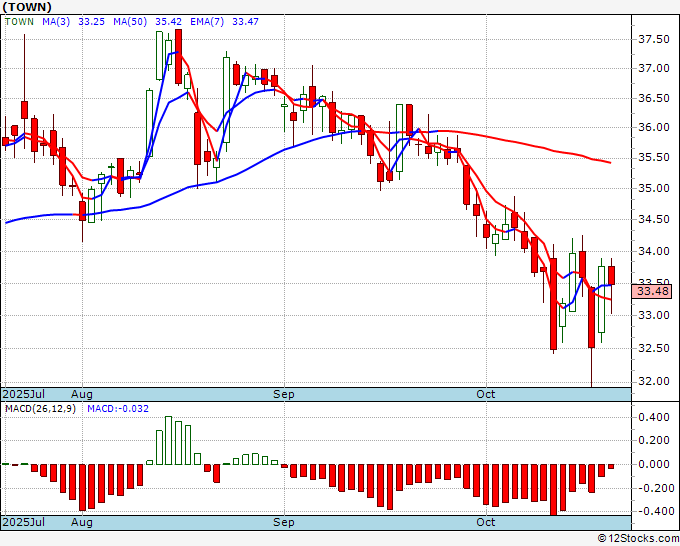Click the tallest green MACD histogram bar

[x=168, y=441]
